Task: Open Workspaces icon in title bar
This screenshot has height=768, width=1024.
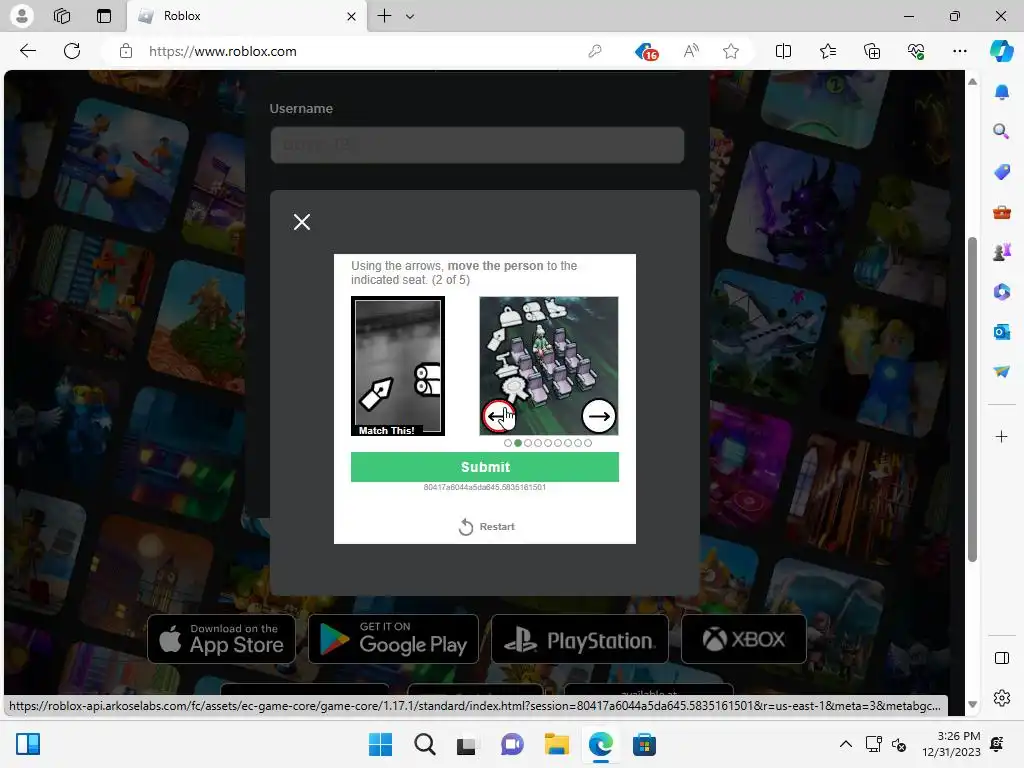Action: tap(62, 16)
